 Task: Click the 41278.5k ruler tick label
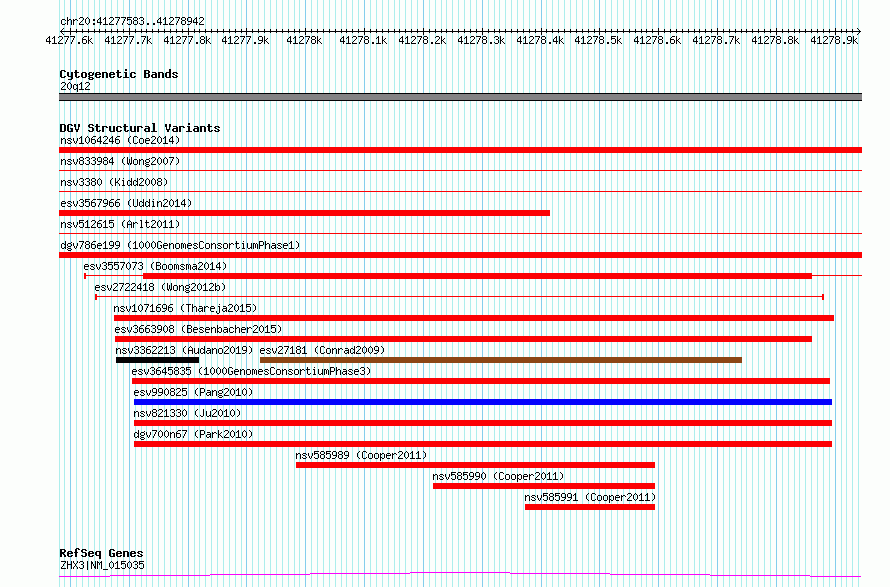tap(598, 40)
